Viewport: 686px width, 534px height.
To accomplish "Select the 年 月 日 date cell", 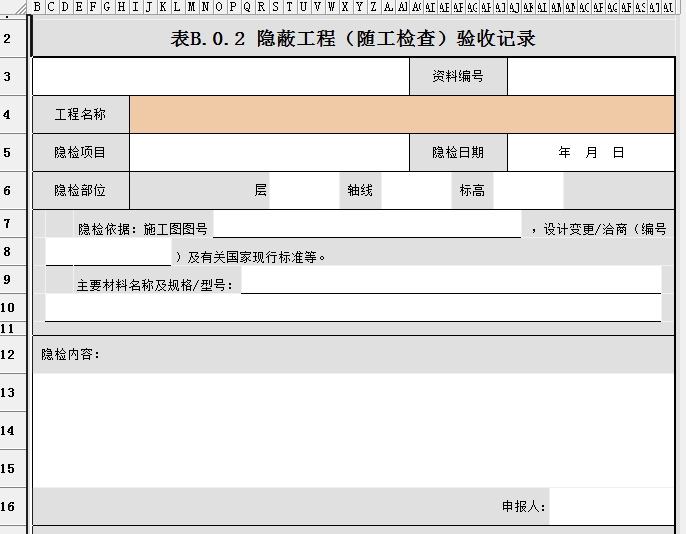I will 590,152.
